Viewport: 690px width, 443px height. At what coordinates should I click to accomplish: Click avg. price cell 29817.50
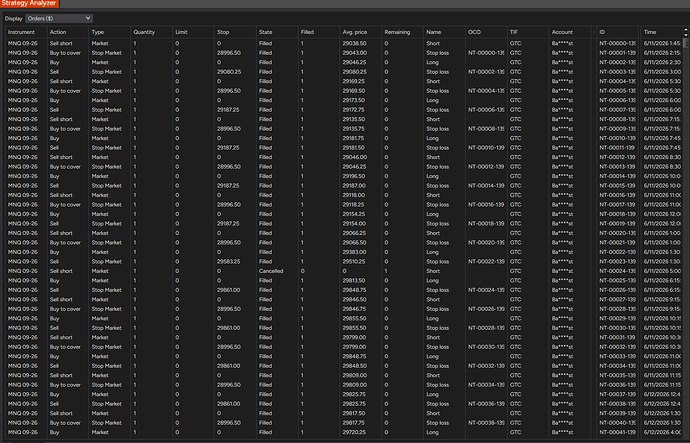pyautogui.click(x=355, y=414)
